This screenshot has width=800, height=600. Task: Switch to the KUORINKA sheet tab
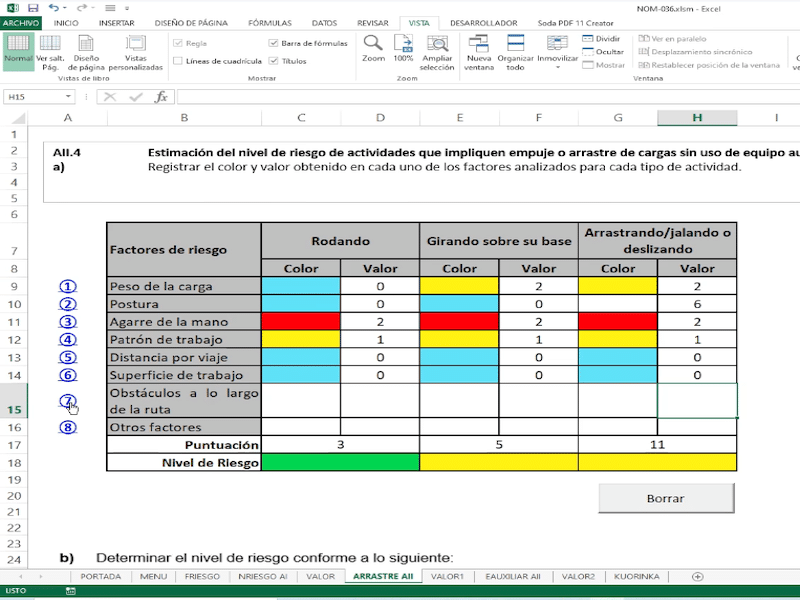[x=636, y=577]
